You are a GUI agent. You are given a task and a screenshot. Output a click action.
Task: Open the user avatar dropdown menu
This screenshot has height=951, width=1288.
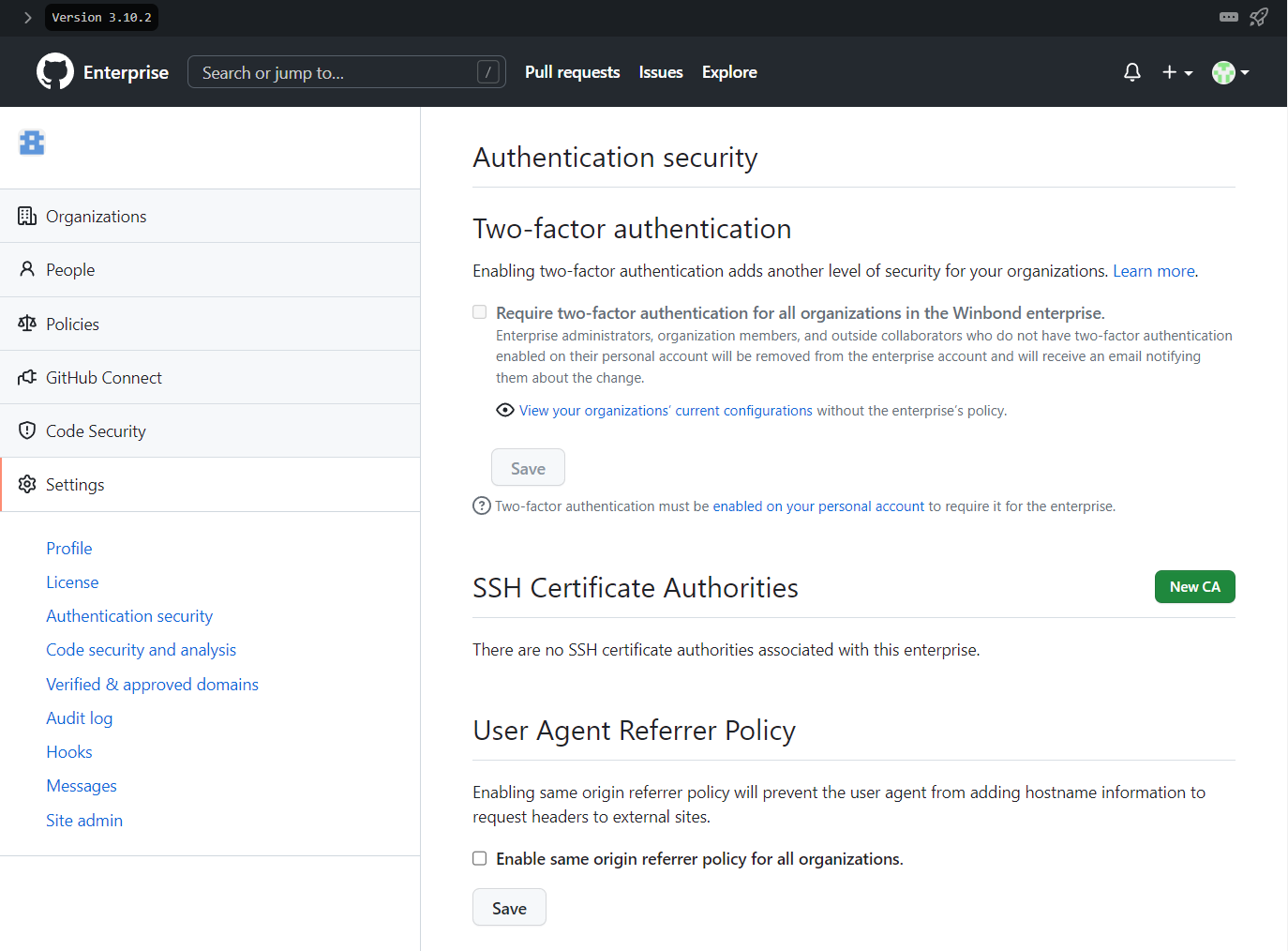click(1231, 72)
